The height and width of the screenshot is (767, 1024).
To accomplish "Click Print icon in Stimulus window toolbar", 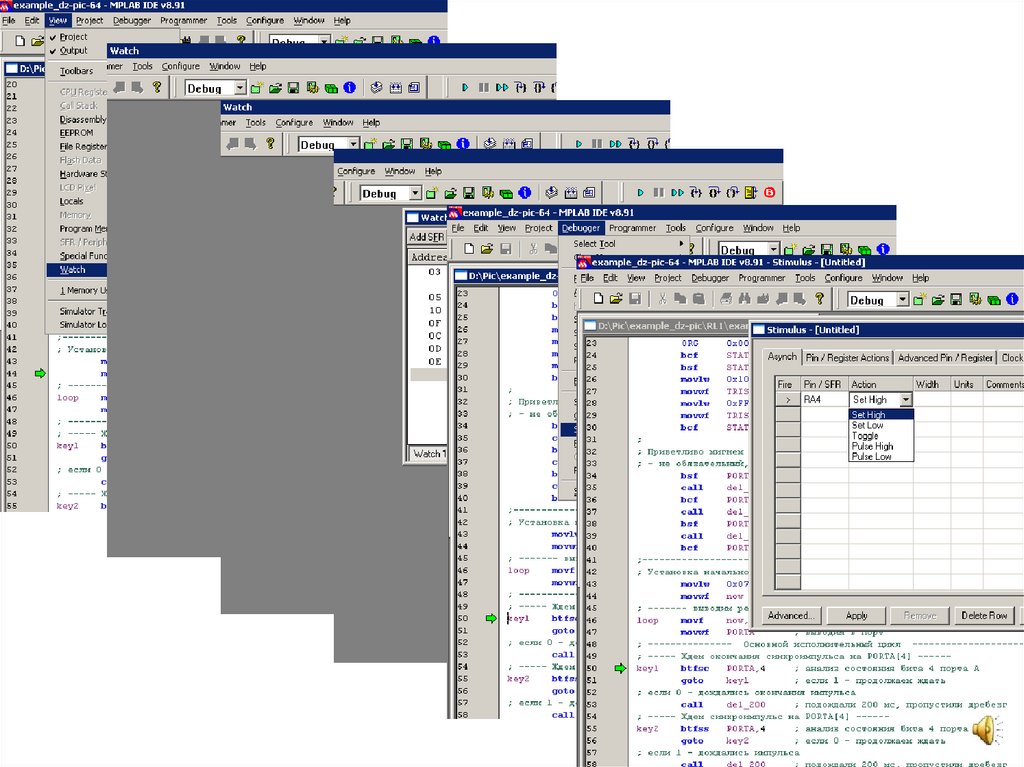I will 726,299.
